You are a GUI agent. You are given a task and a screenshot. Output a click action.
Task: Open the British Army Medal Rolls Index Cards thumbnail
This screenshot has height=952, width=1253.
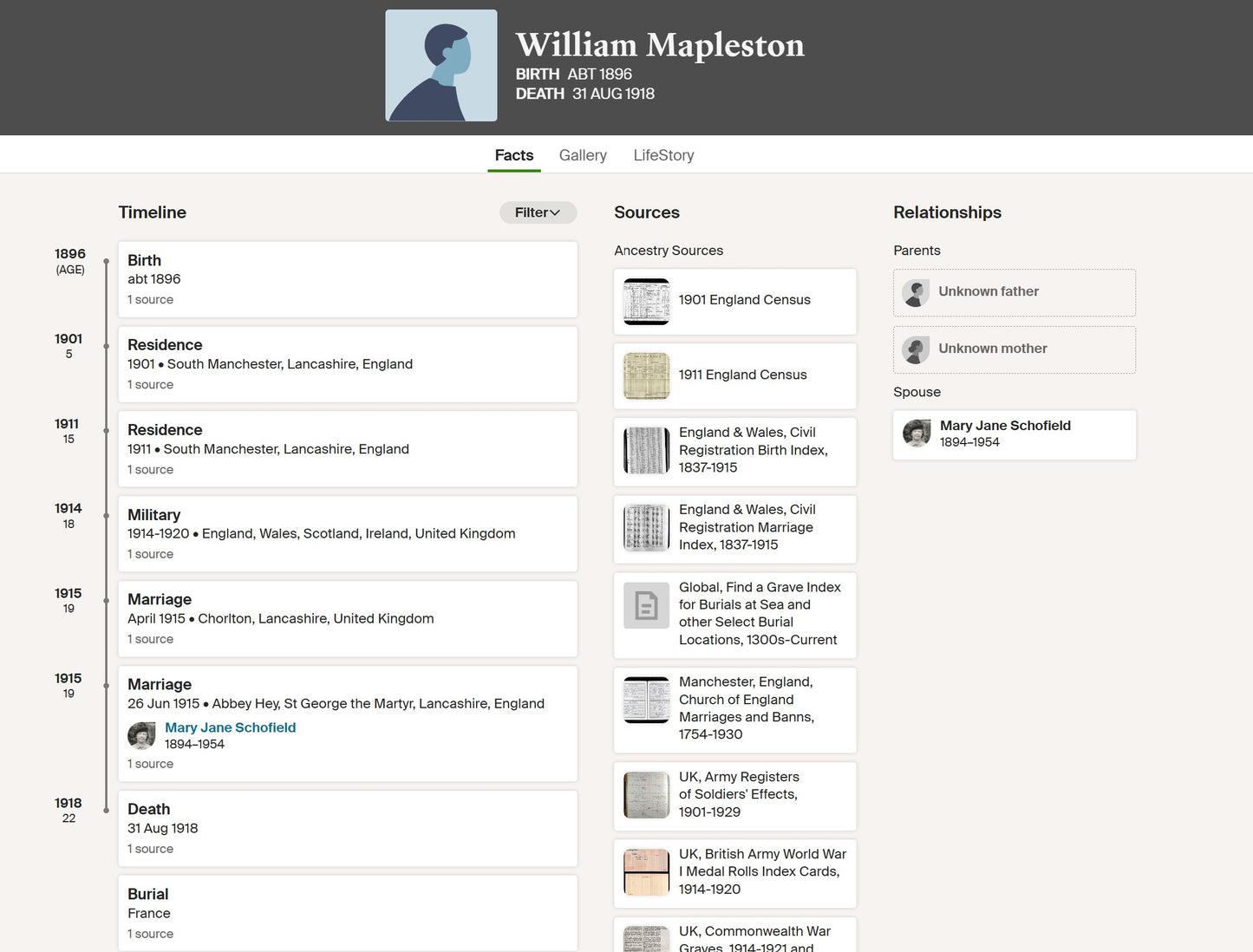point(646,872)
